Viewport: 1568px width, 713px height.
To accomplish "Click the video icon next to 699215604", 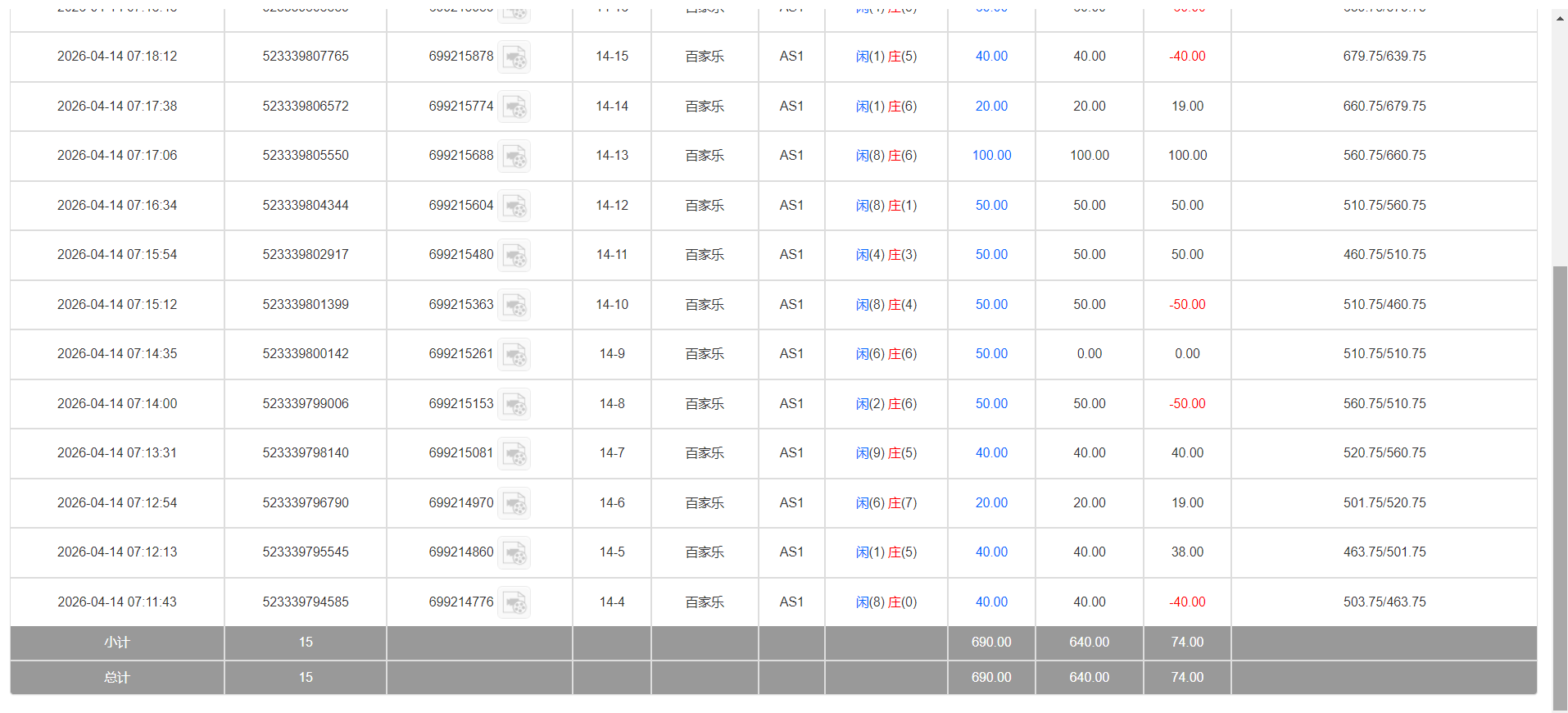I will tap(514, 207).
